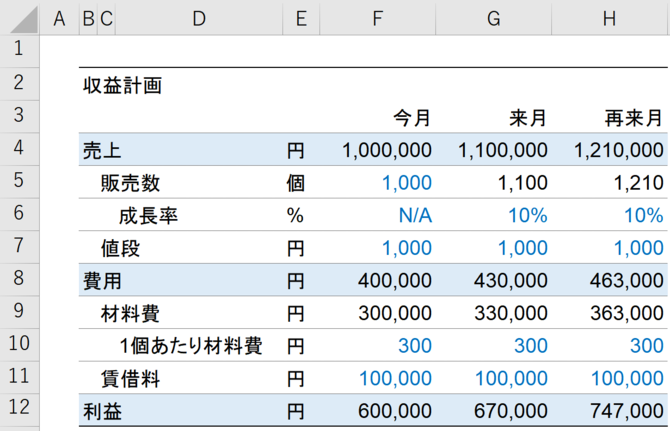Select row 1 header

(x=19, y=51)
